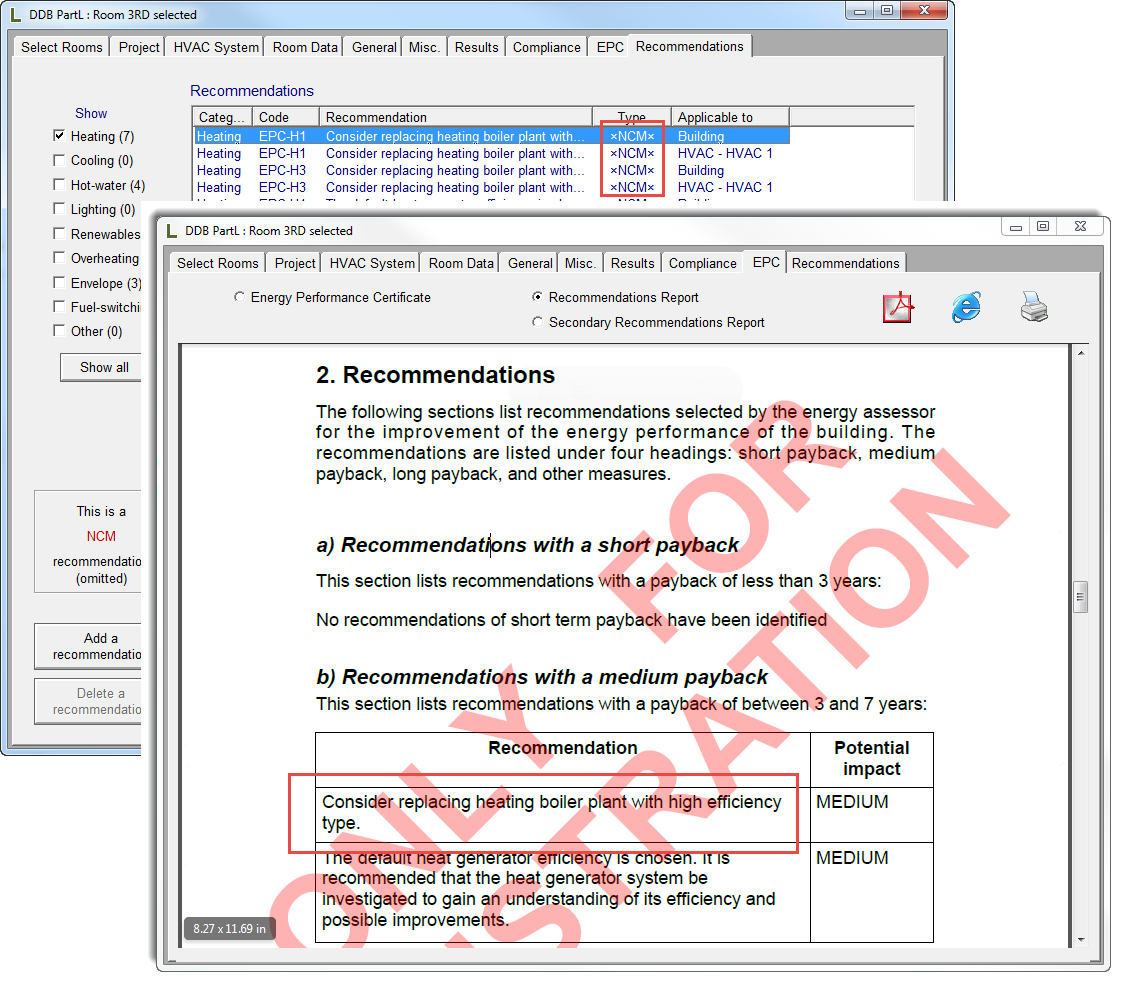Select EPC-H1 row applicable to HVAC - HVAC 1
The height and width of the screenshot is (986, 1136).
[x=491, y=153]
